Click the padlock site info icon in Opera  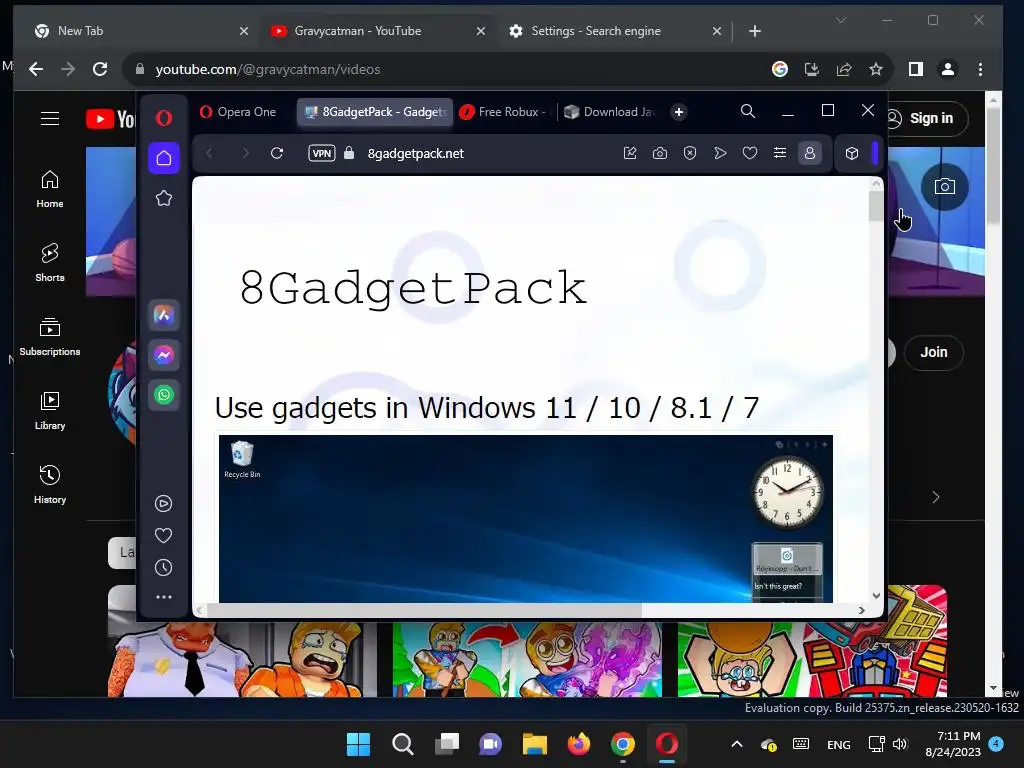point(349,153)
